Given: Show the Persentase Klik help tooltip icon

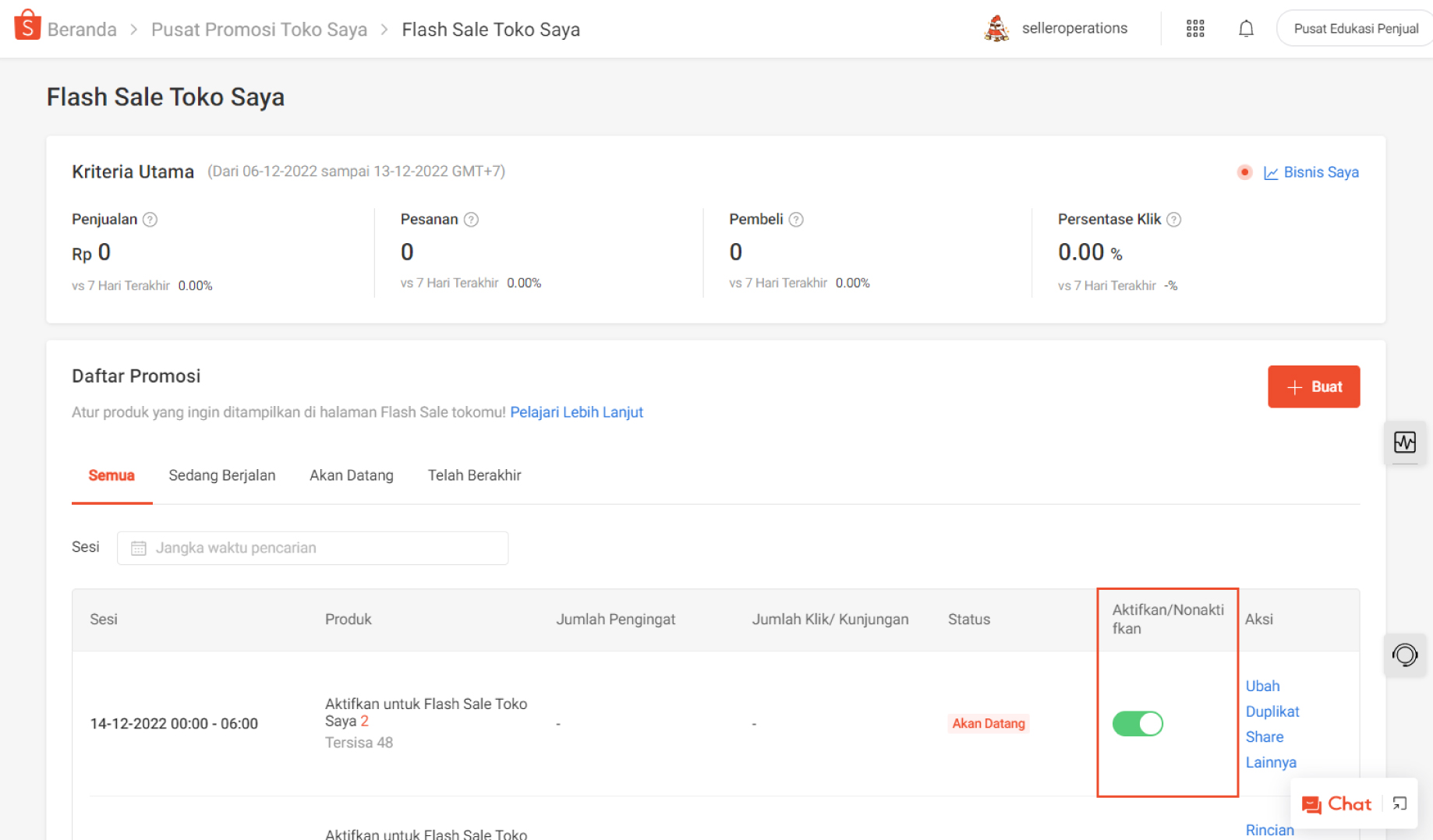Looking at the screenshot, I should point(1174,219).
